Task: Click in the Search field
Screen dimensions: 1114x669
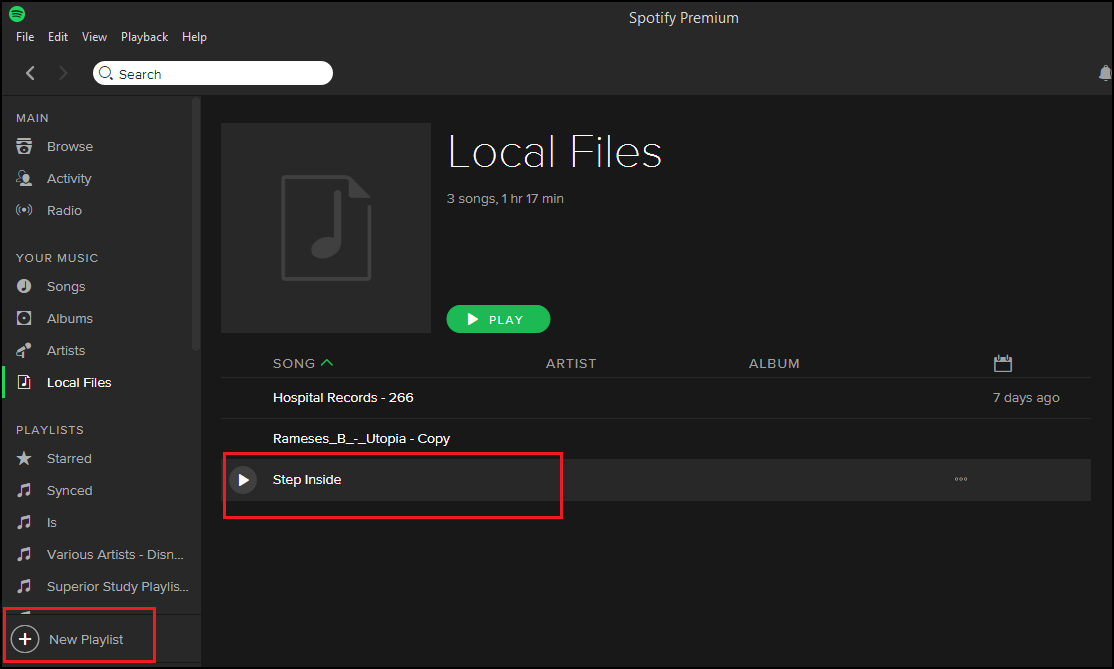Action: (x=212, y=73)
